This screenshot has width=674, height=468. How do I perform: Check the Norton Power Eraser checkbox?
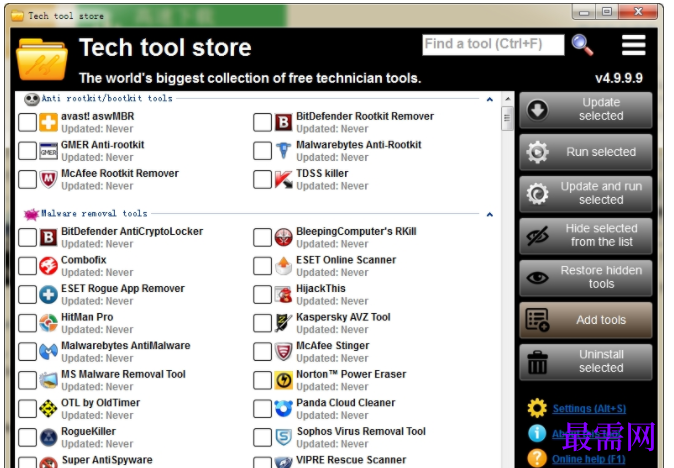pyautogui.click(x=262, y=380)
